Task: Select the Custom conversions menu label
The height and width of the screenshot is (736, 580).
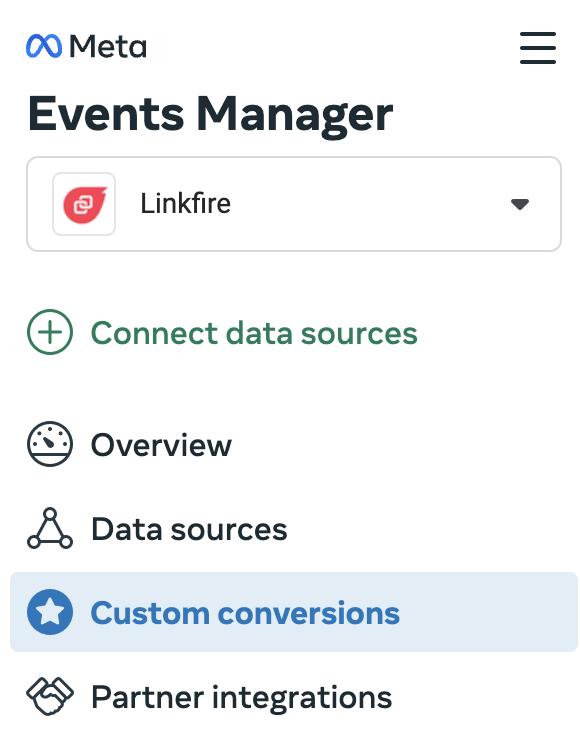Action: [245, 613]
